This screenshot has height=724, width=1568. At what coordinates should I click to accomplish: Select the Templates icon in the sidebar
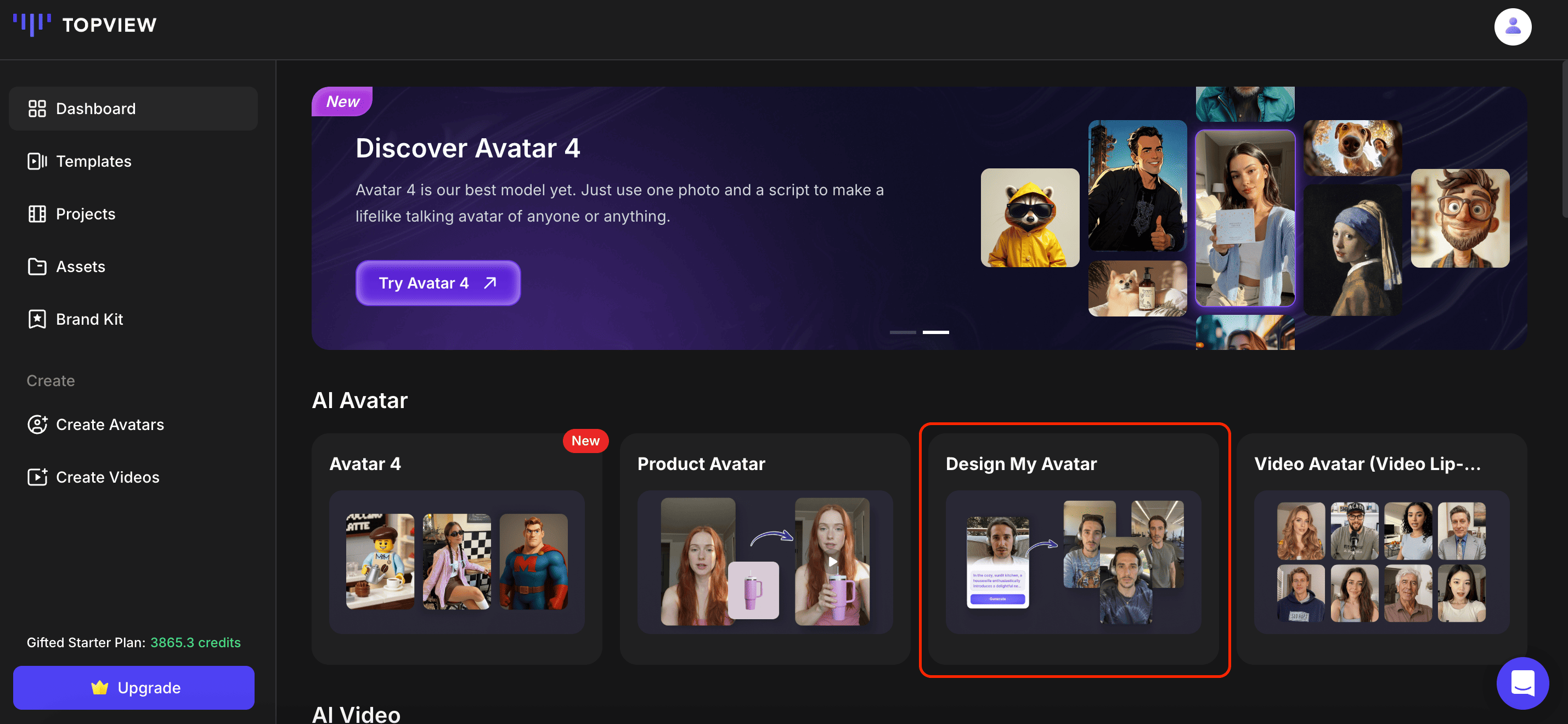[37, 161]
